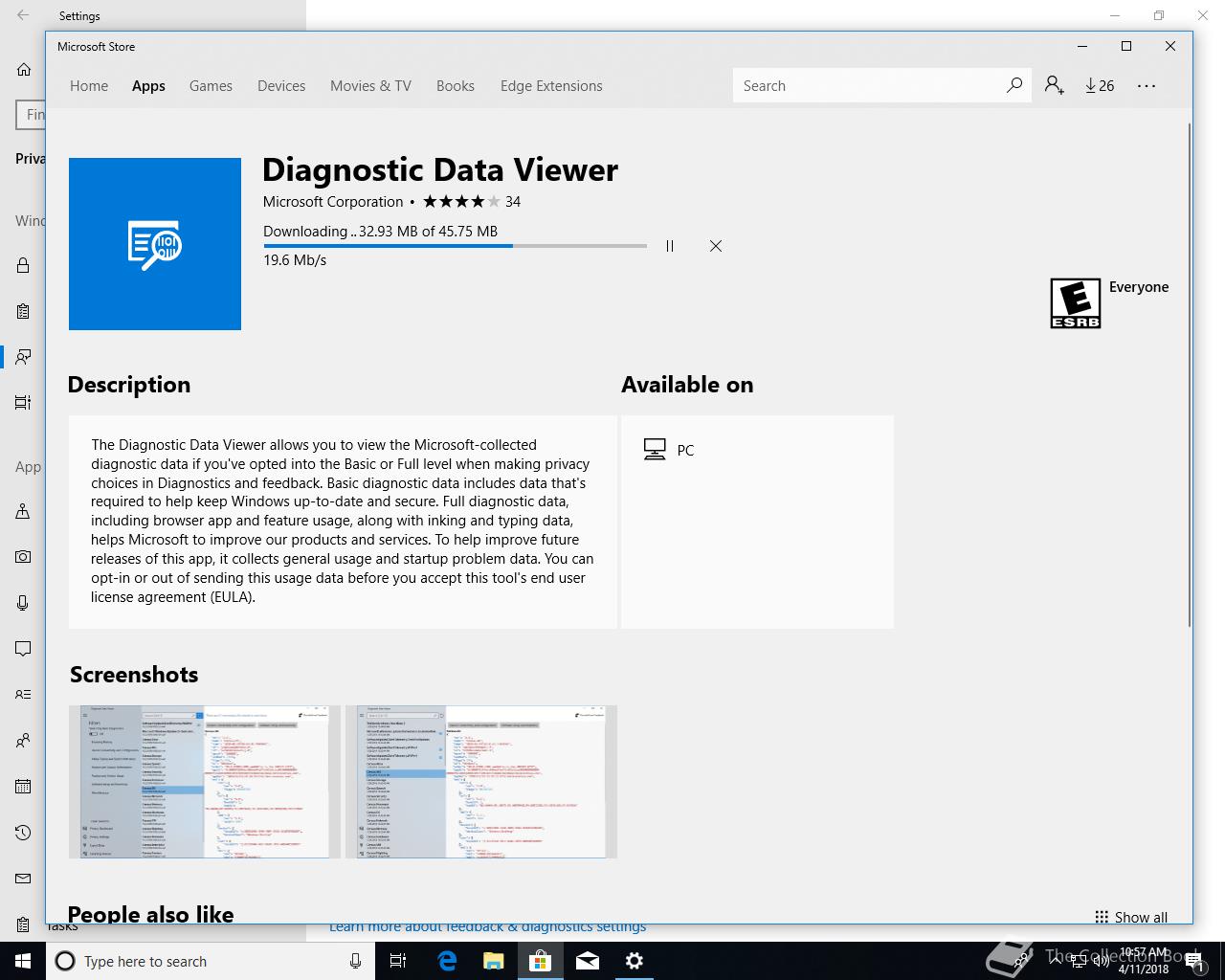The image size is (1225, 980).
Task: Click the Diagnostic Data Viewer app tile icon
Action: (155, 244)
